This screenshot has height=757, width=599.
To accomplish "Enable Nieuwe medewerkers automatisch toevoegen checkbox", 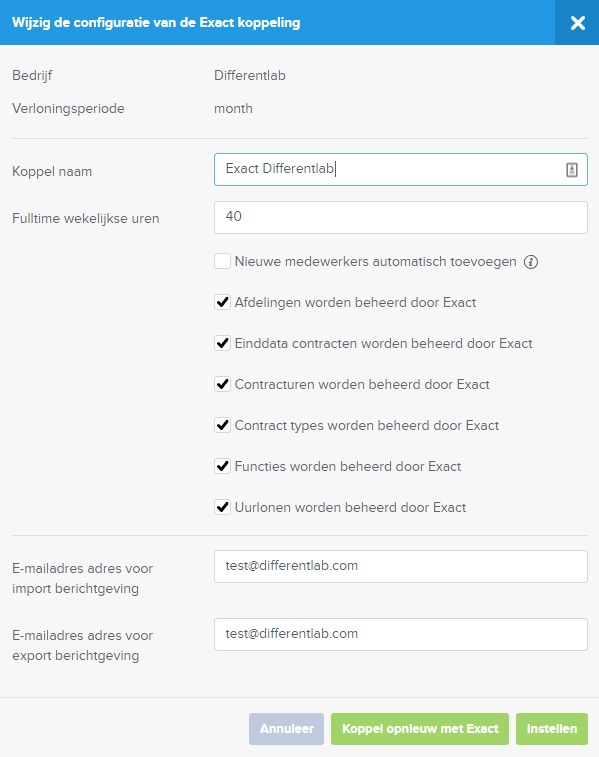I will [222, 261].
